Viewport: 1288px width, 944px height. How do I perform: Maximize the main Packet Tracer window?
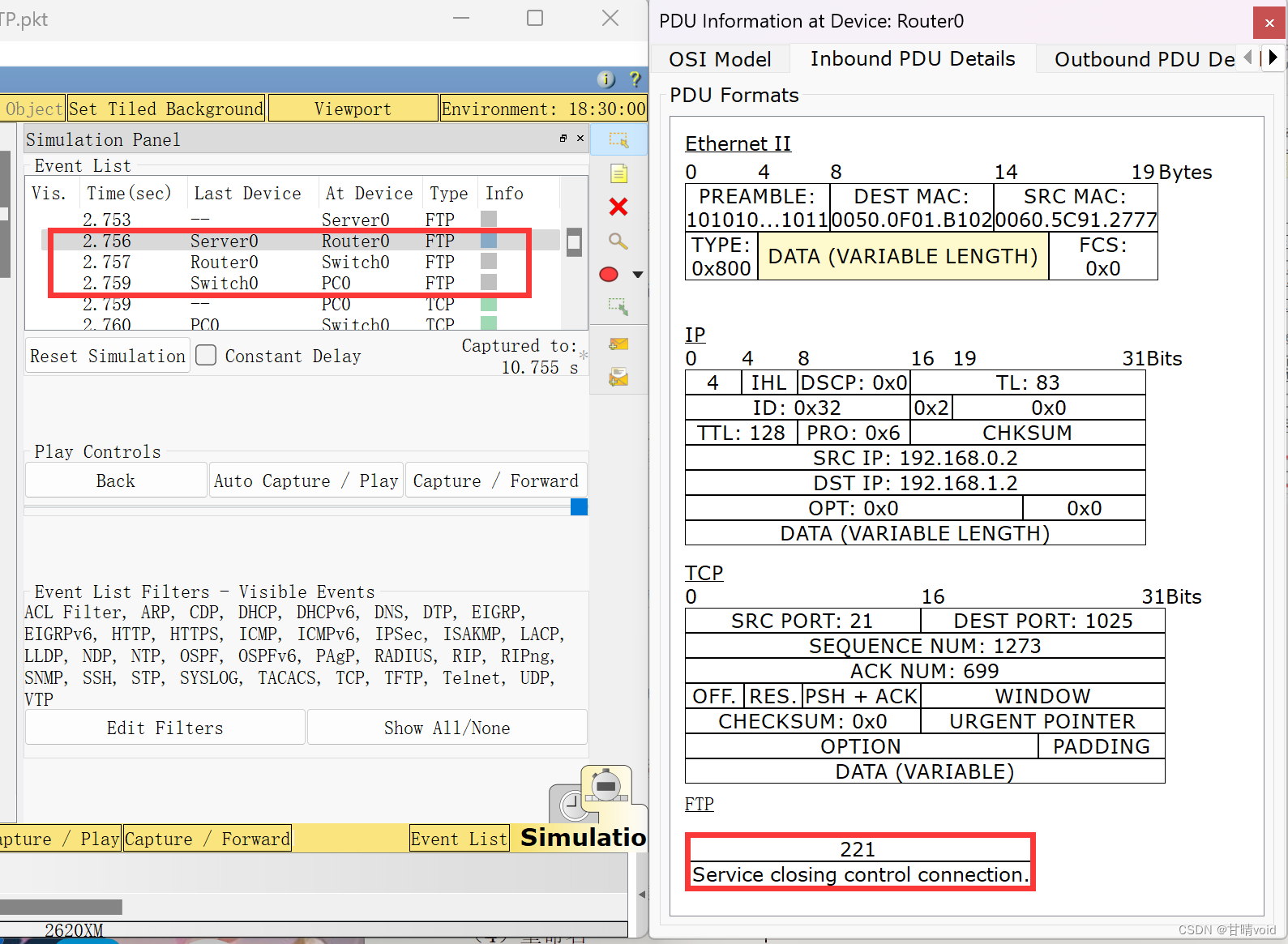pyautogui.click(x=535, y=18)
